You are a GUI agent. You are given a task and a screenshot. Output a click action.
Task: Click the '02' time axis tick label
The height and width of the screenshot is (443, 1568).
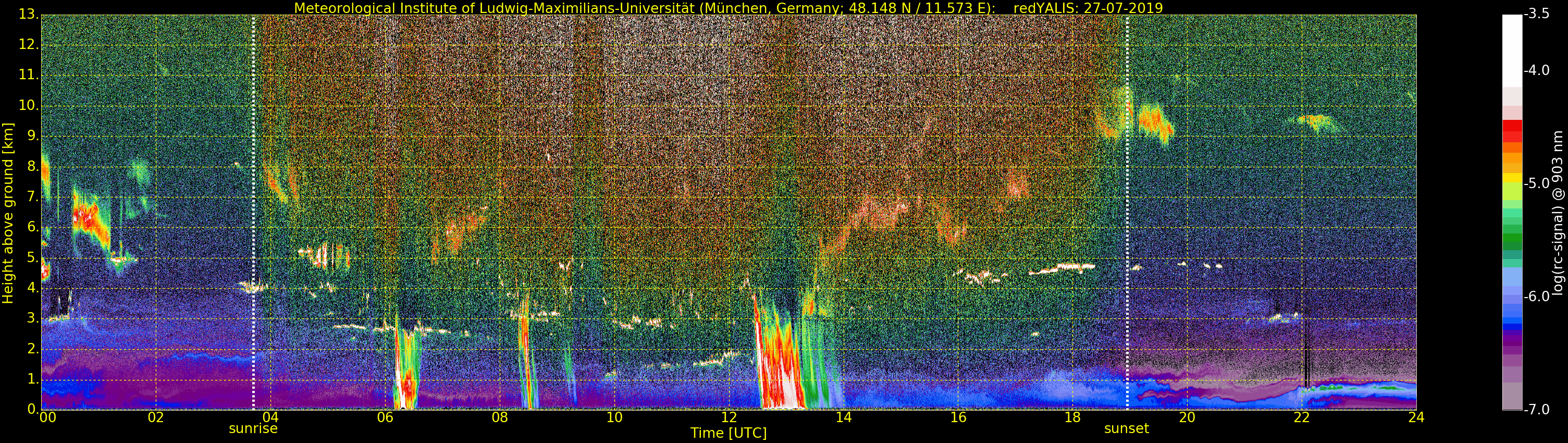[x=156, y=417]
